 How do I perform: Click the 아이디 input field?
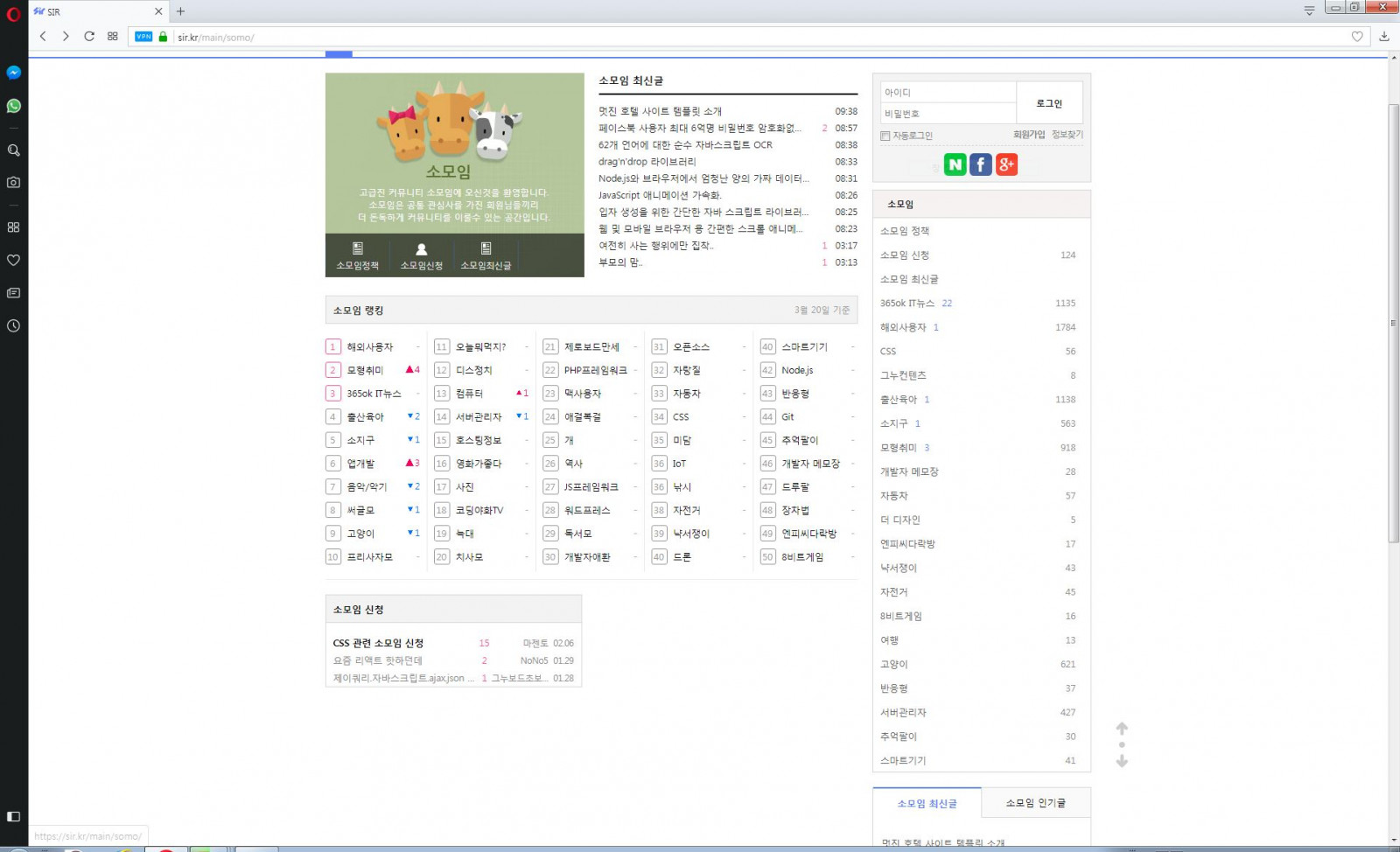pos(948,93)
